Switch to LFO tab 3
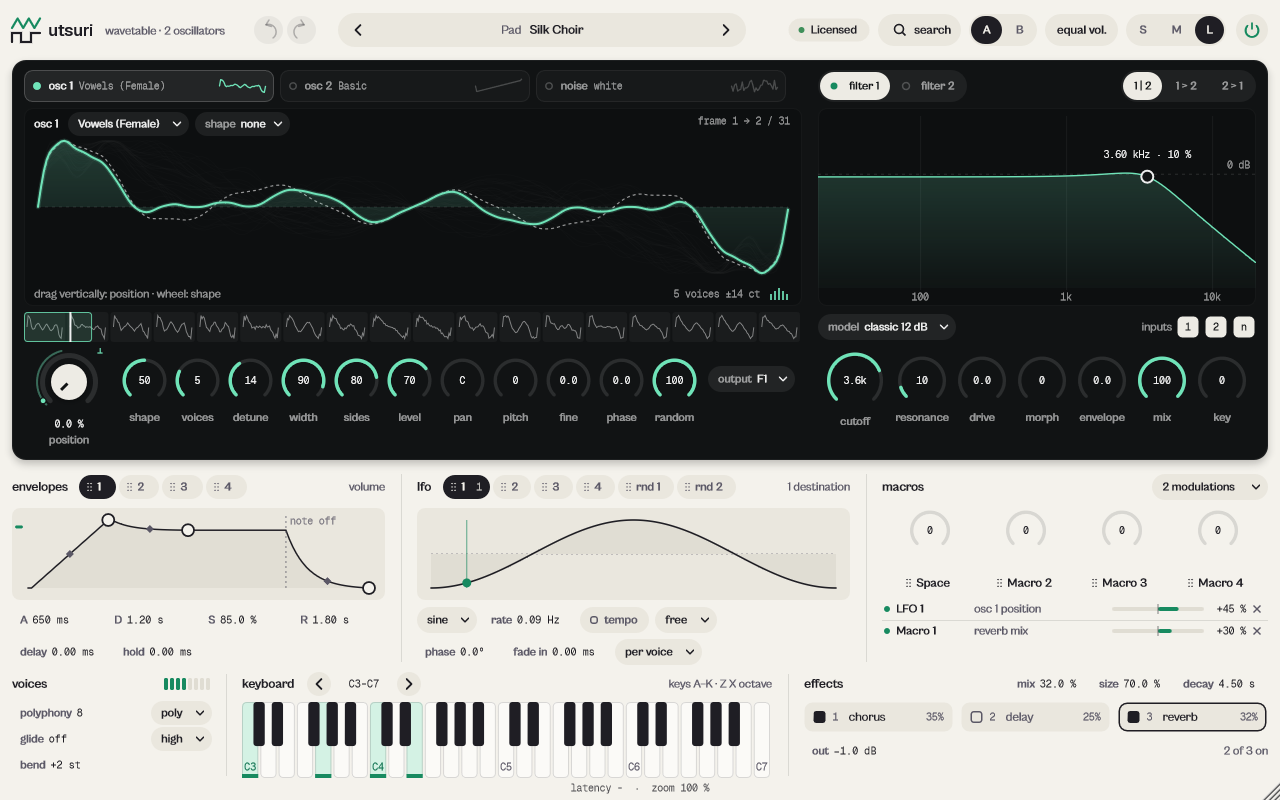 (x=553, y=487)
